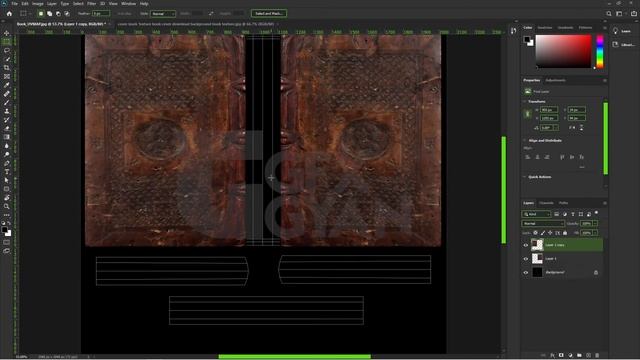640x360 pixels.
Task: Open the Style dropdown in options bar
Action: coord(163,13)
